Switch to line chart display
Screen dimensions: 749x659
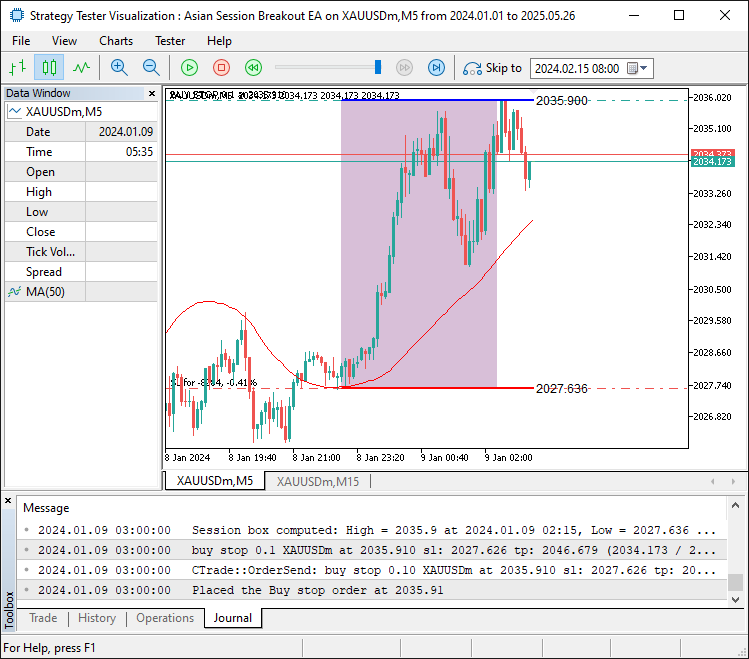pyautogui.click(x=81, y=68)
